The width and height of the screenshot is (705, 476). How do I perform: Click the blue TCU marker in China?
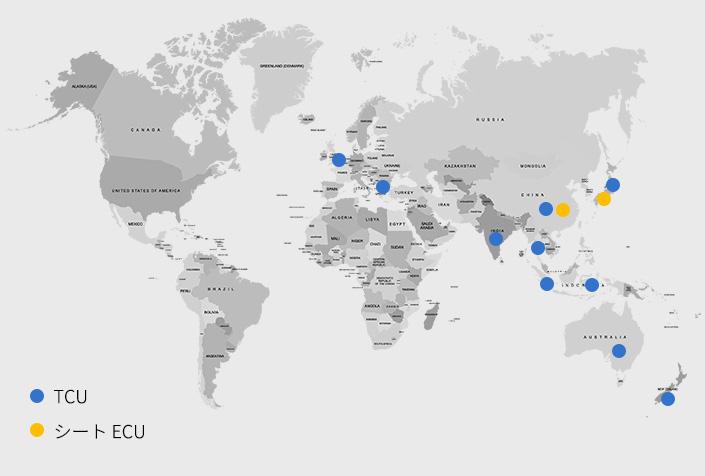tap(546, 209)
